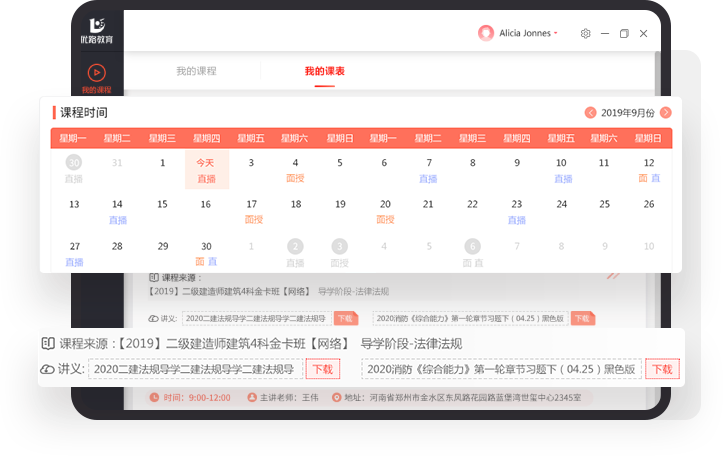Choose date 14 with 直播 session
Screen dimensions: 723x456
pyautogui.click(x=118, y=211)
